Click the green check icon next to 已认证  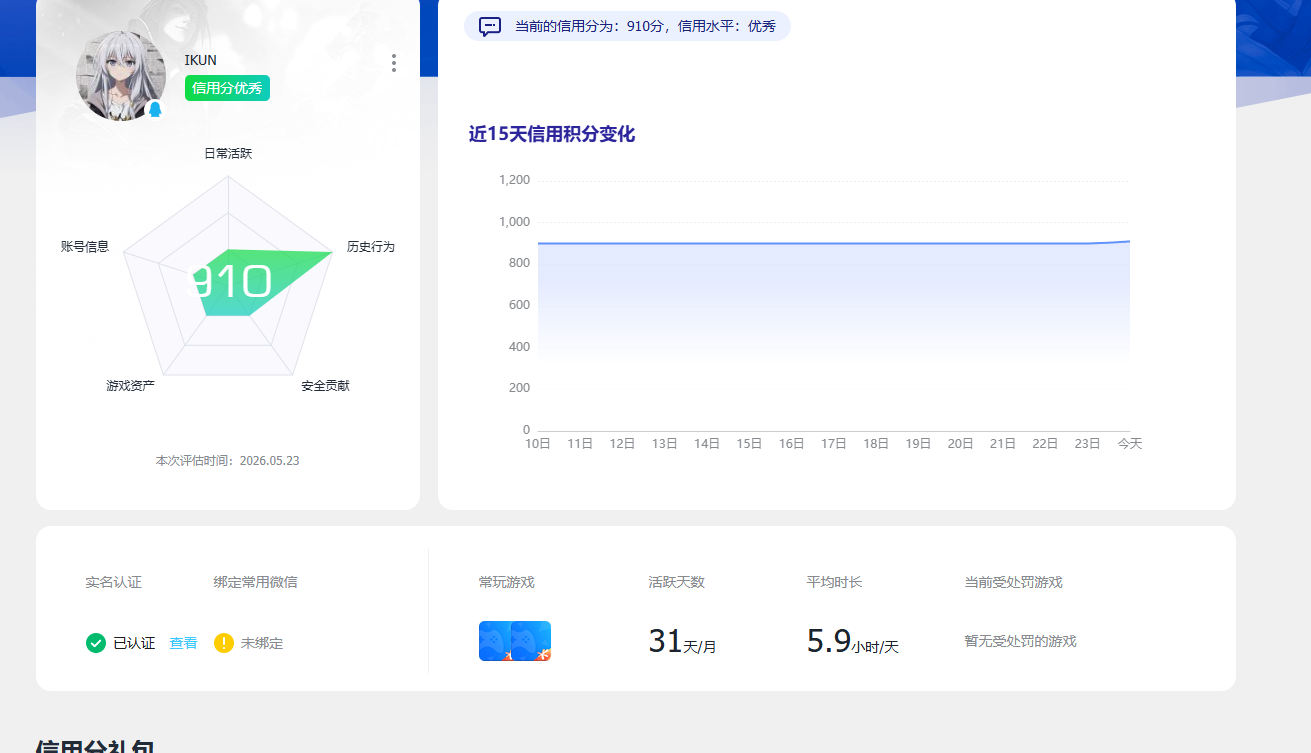point(96,643)
